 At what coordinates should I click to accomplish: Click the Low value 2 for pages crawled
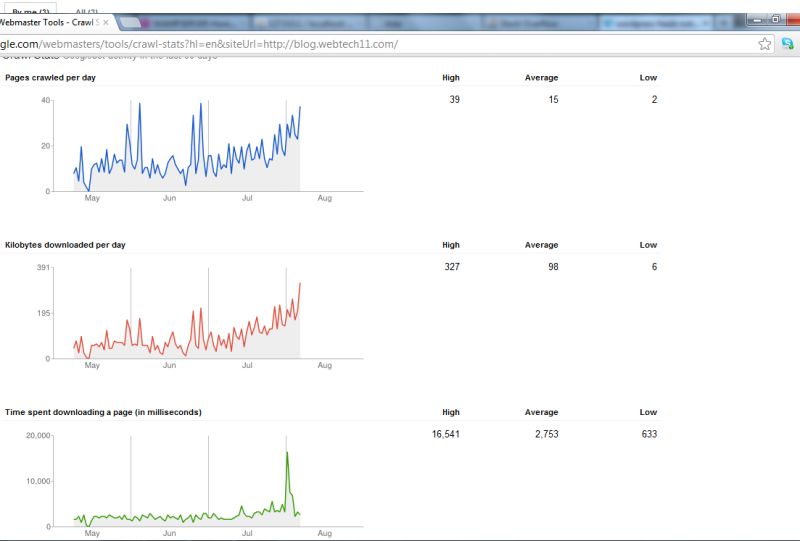tap(654, 100)
